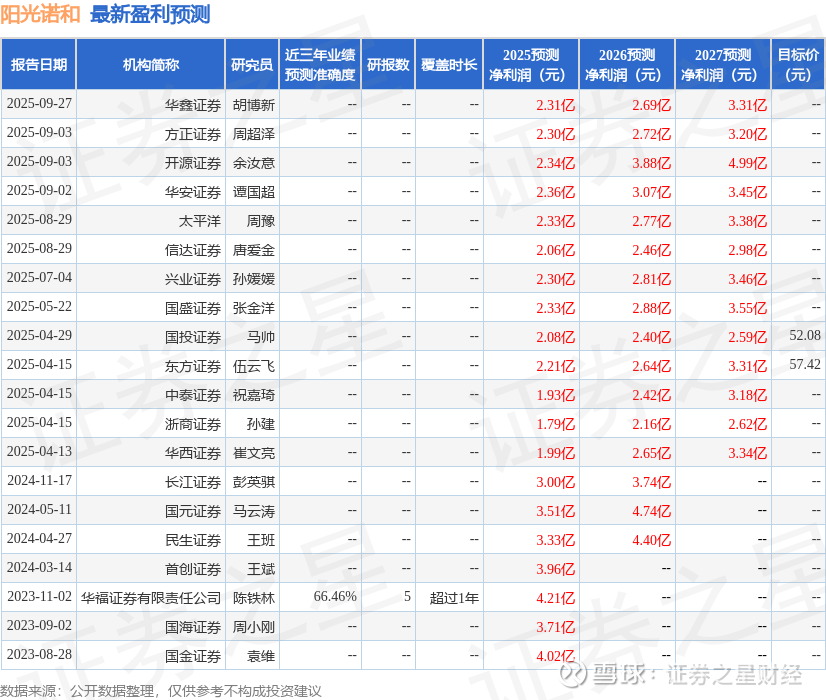Image resolution: width=826 pixels, height=700 pixels.
Task: Click the 覆盖时长 column header
Action: pyautogui.click(x=449, y=64)
